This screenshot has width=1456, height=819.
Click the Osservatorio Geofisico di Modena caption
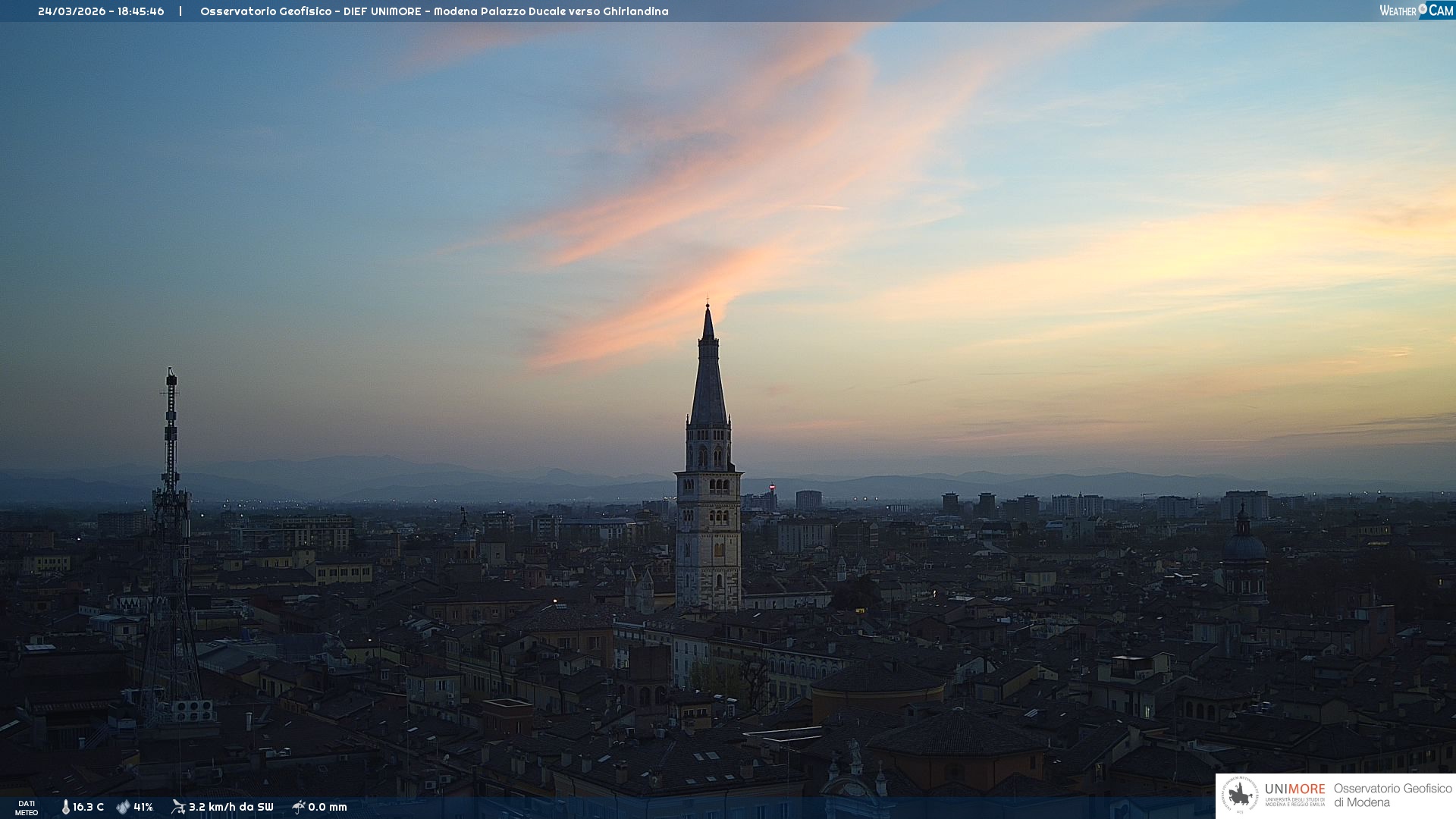point(1392,795)
